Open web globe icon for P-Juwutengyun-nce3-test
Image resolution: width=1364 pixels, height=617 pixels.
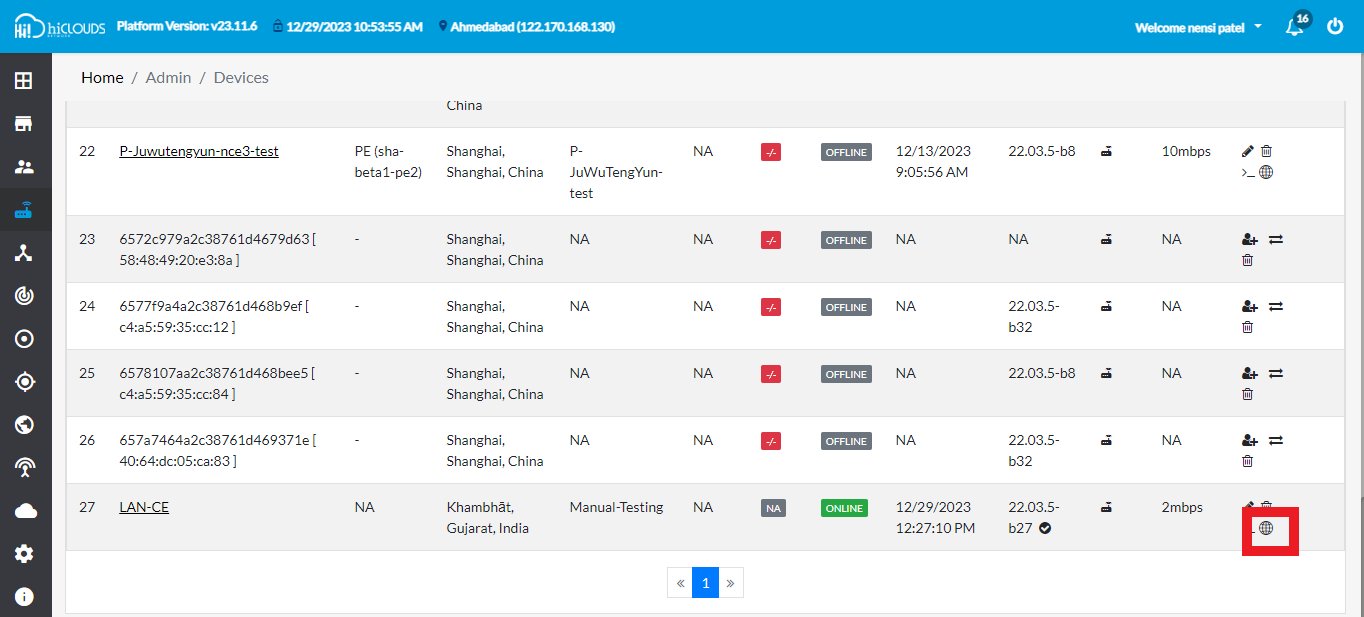click(x=1266, y=172)
